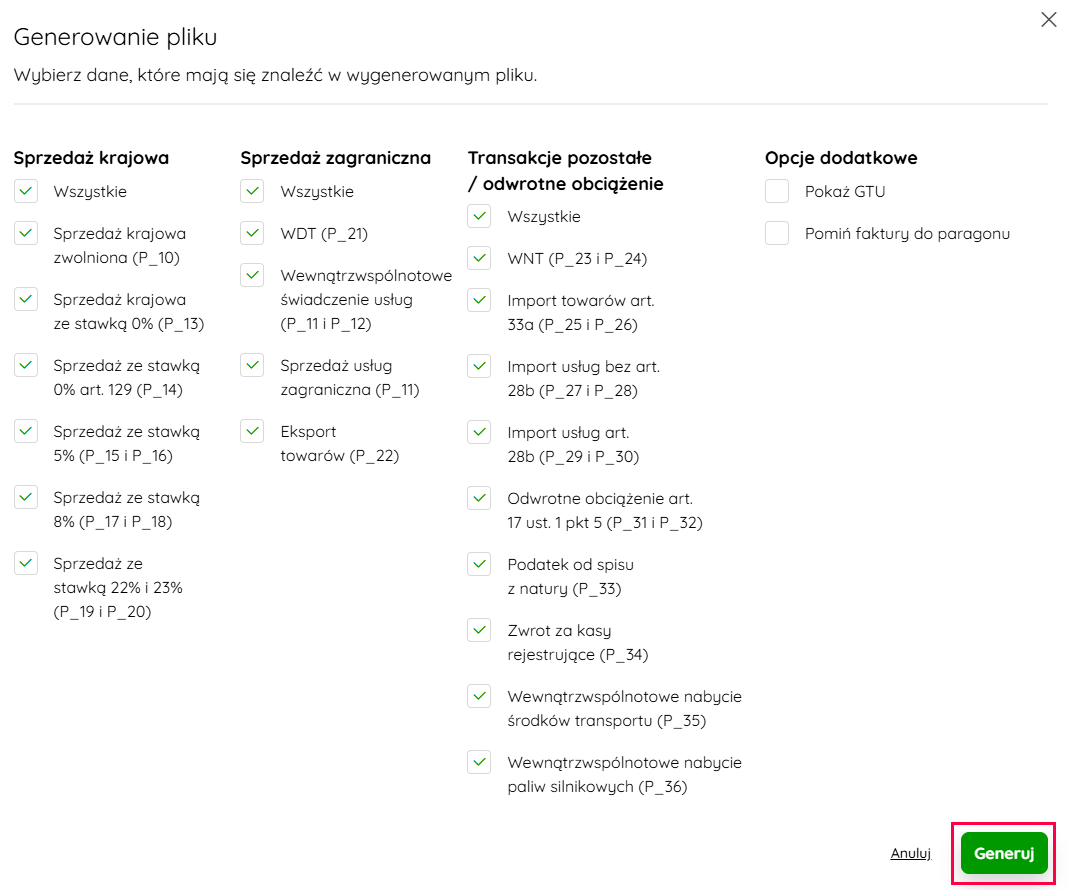
Task: Uncheck WDT (P_21) checkbox
Action: 252,233
